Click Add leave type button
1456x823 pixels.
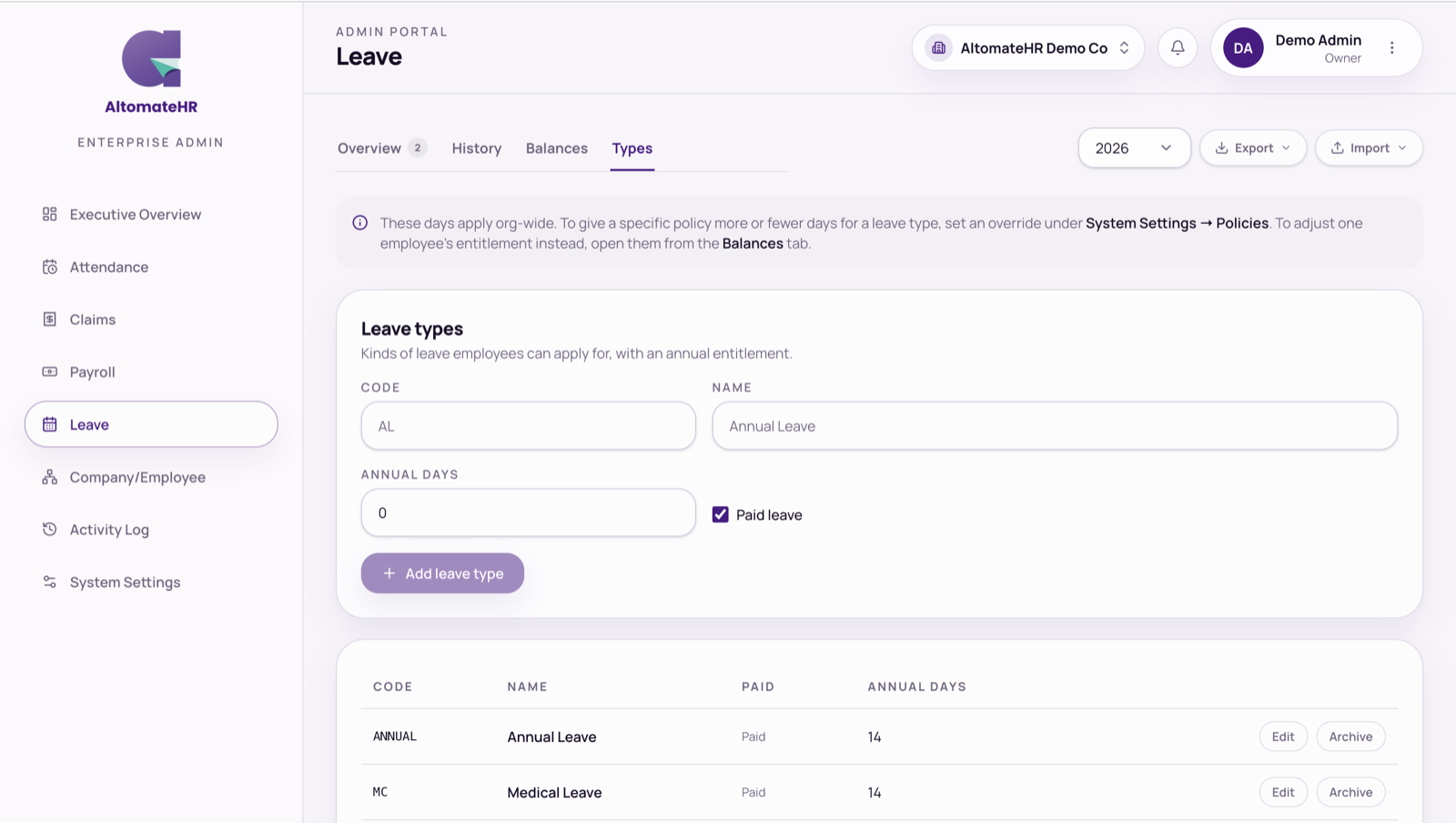(x=442, y=574)
